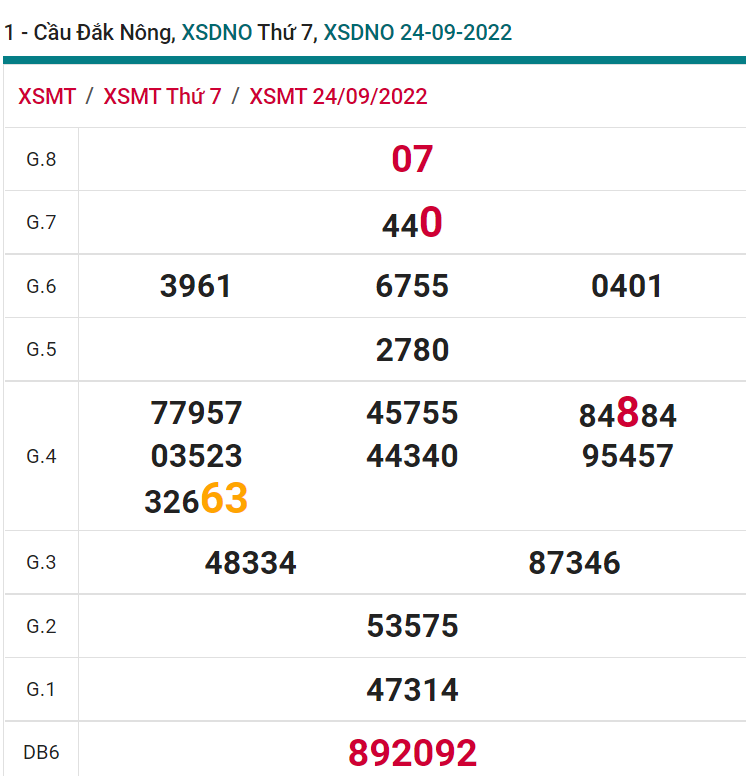Click the G.8 prize number 07
Viewport: 746px width, 776px height.
(412, 159)
